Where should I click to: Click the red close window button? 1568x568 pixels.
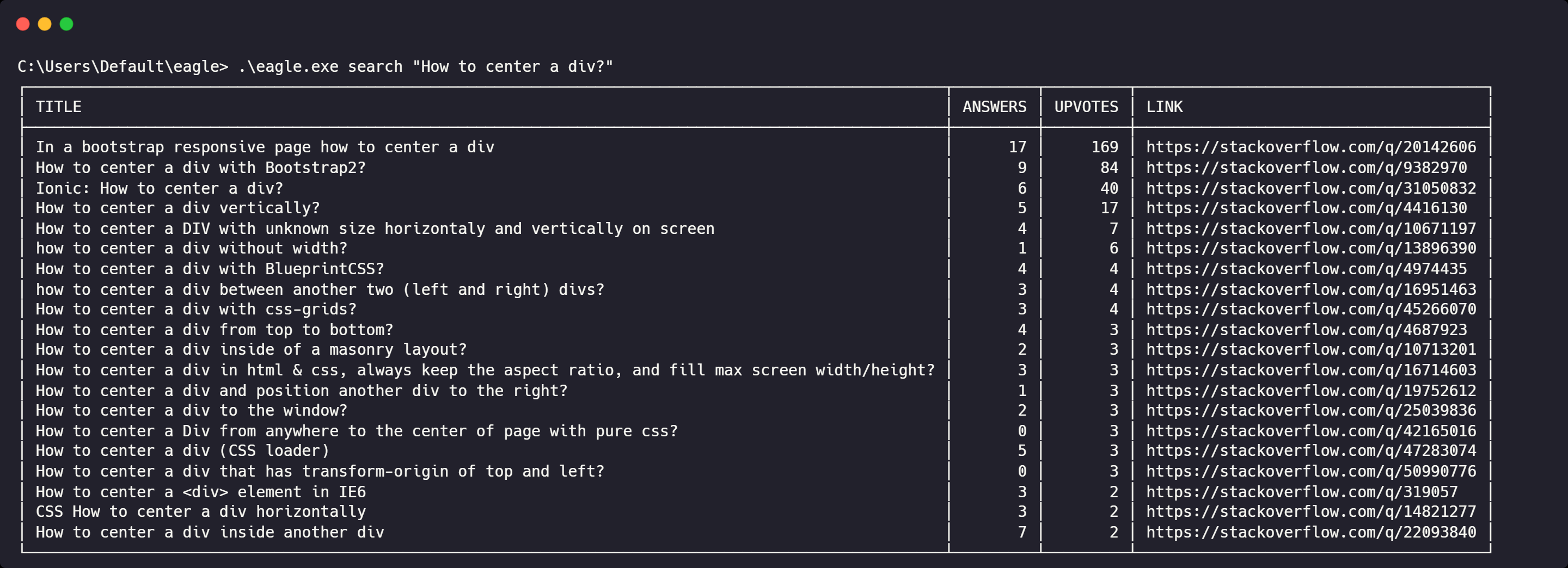pyautogui.click(x=23, y=24)
